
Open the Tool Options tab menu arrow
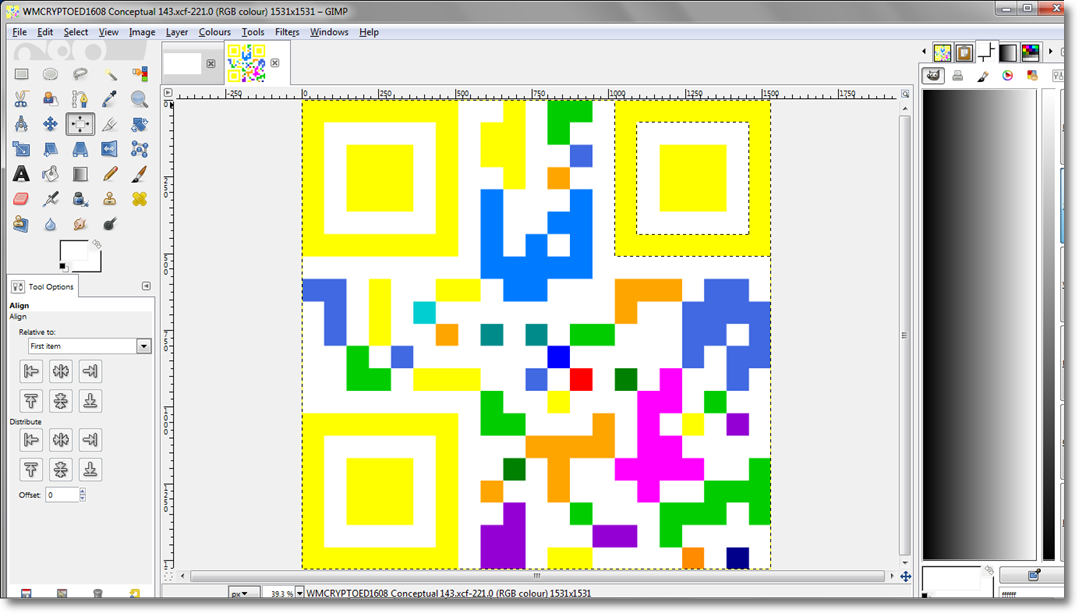click(x=146, y=286)
